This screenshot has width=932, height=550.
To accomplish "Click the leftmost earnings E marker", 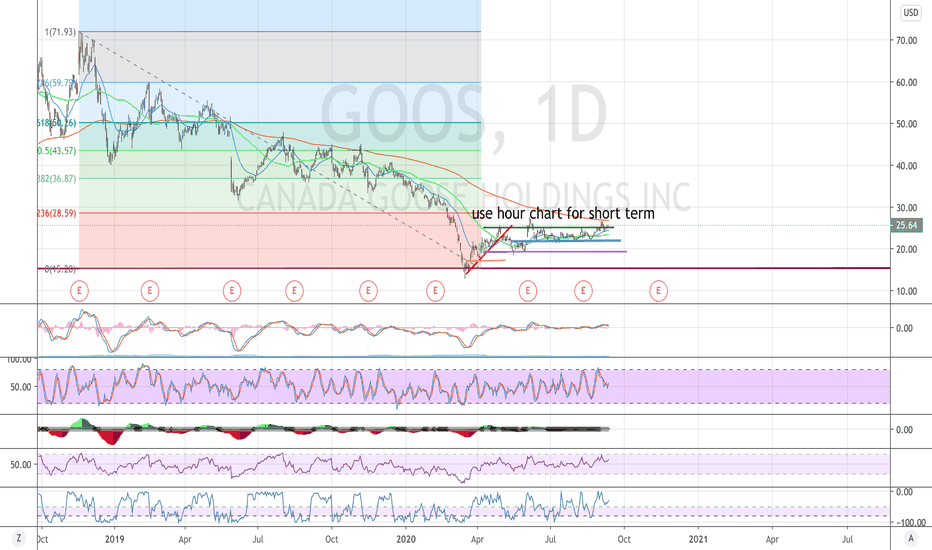I will coord(79,291).
